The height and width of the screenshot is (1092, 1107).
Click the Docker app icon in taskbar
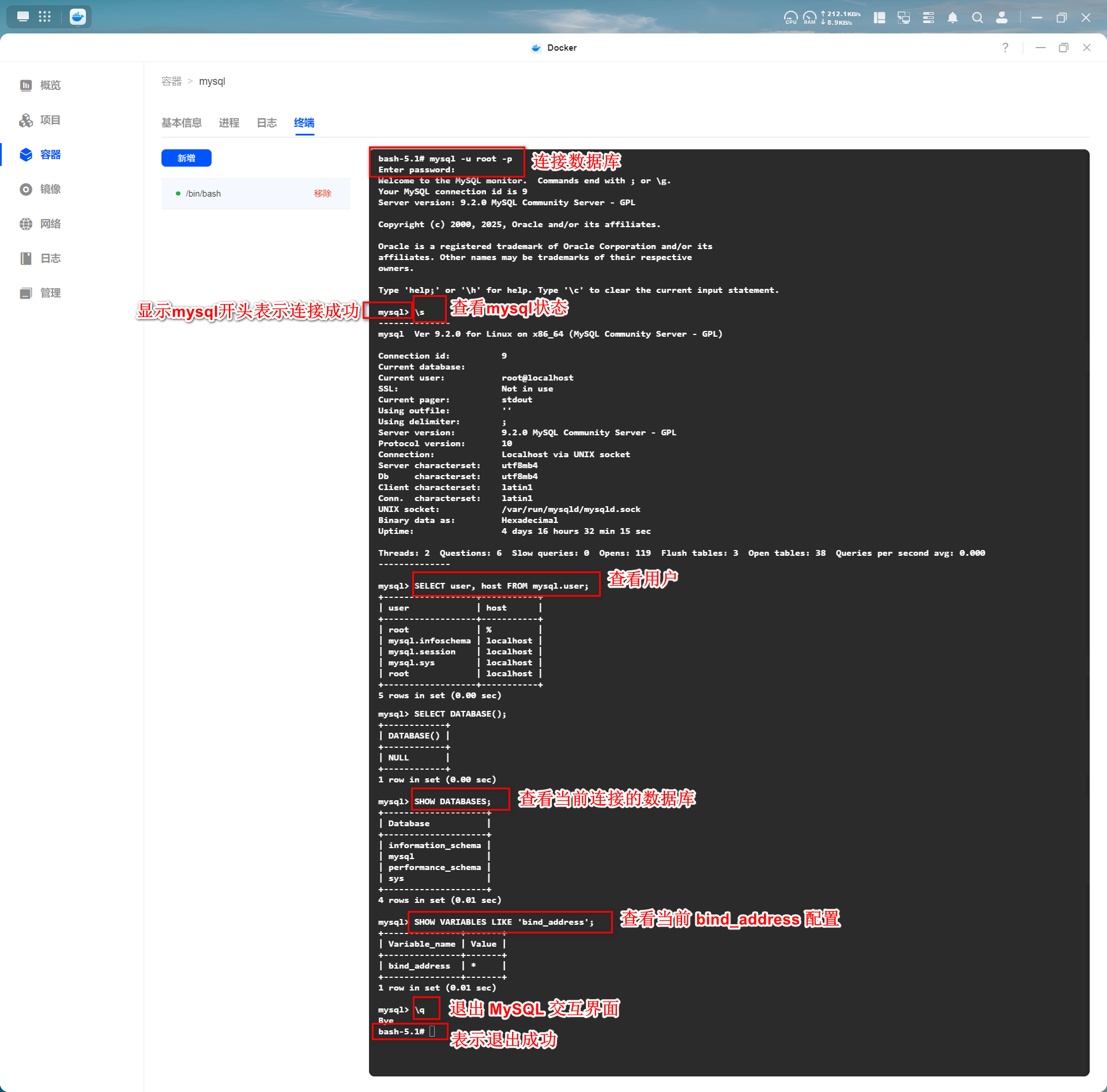pyautogui.click(x=78, y=17)
